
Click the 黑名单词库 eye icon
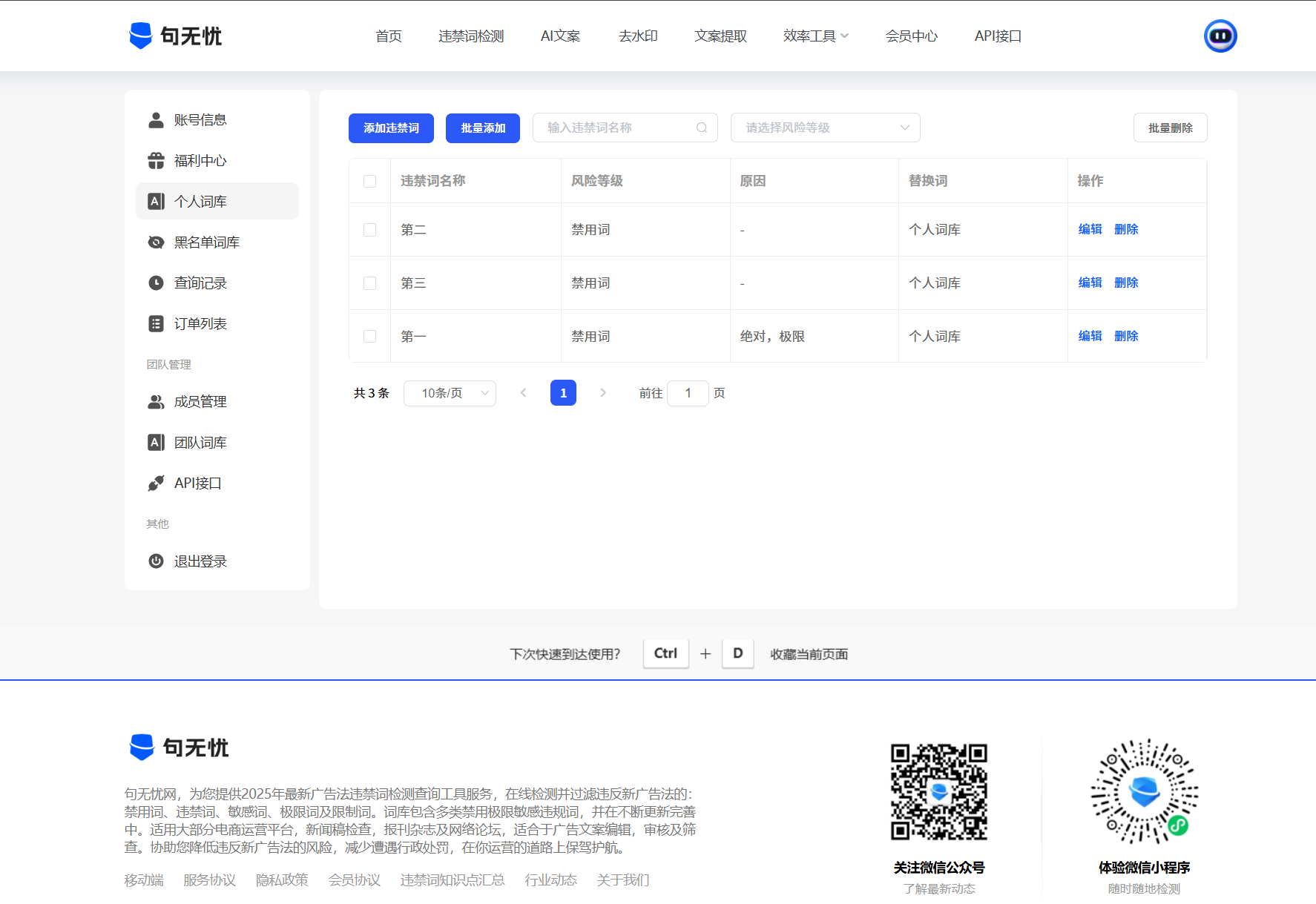click(x=156, y=243)
